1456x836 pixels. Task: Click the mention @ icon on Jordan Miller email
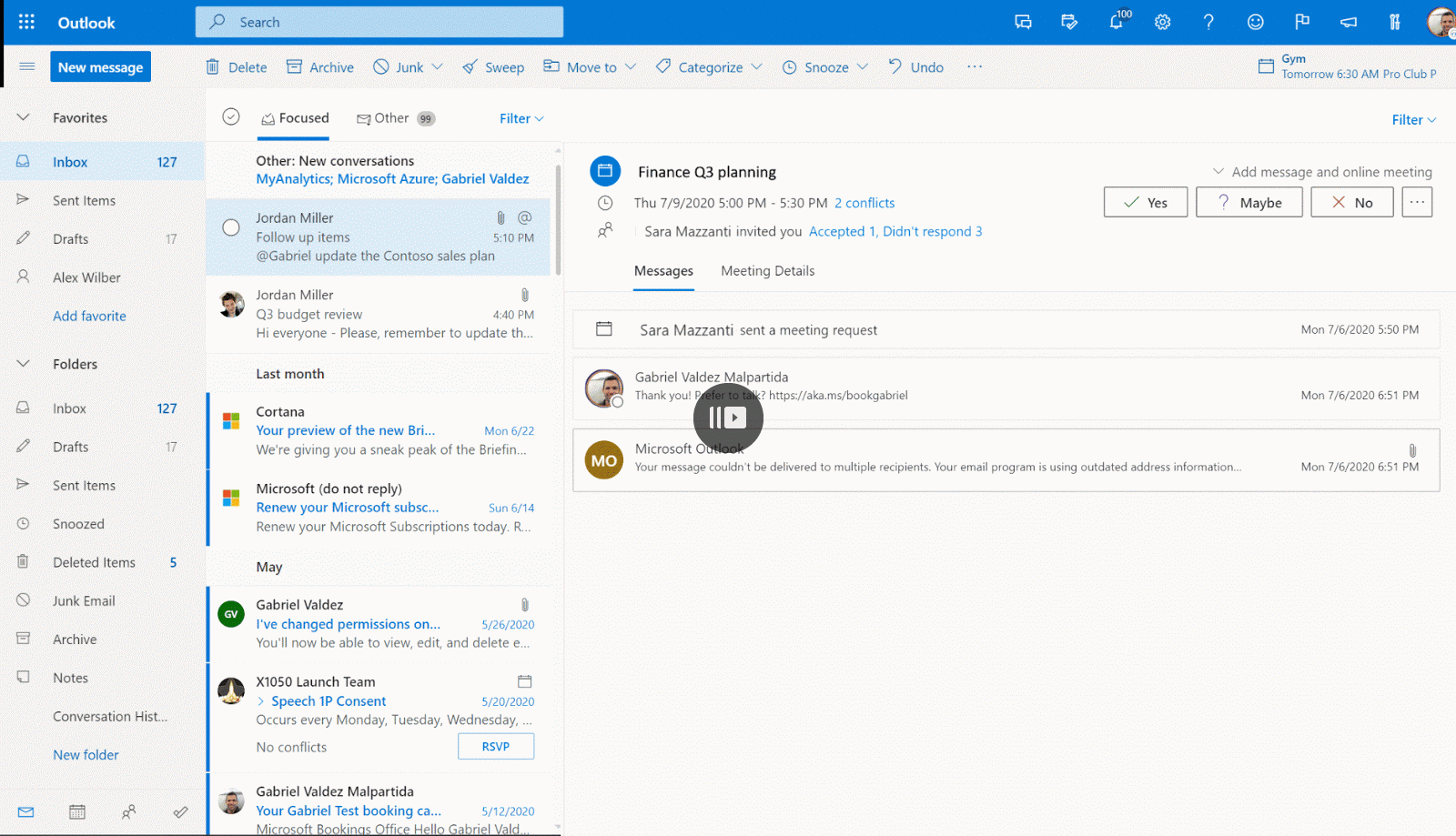(x=525, y=217)
